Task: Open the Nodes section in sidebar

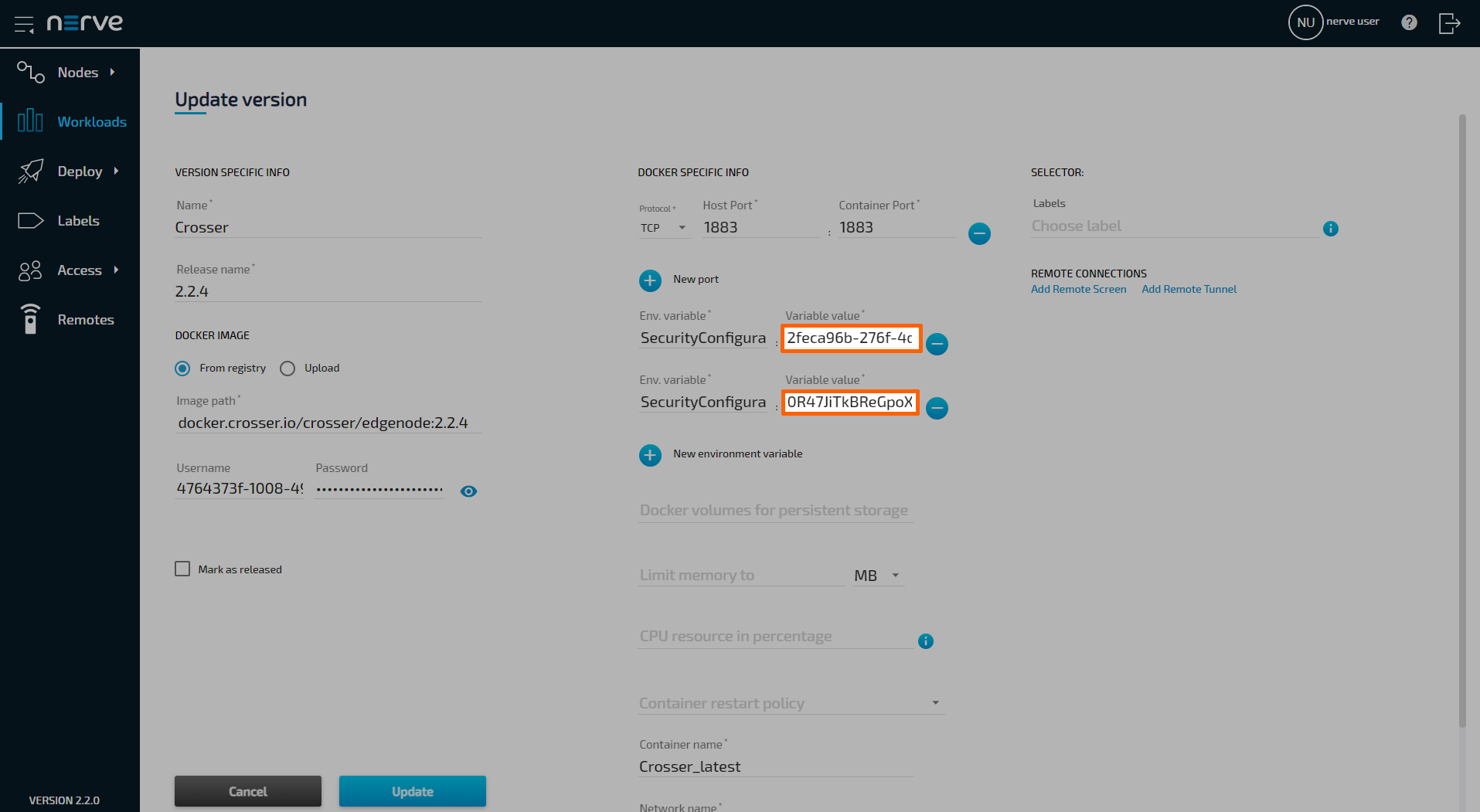Action: [78, 72]
